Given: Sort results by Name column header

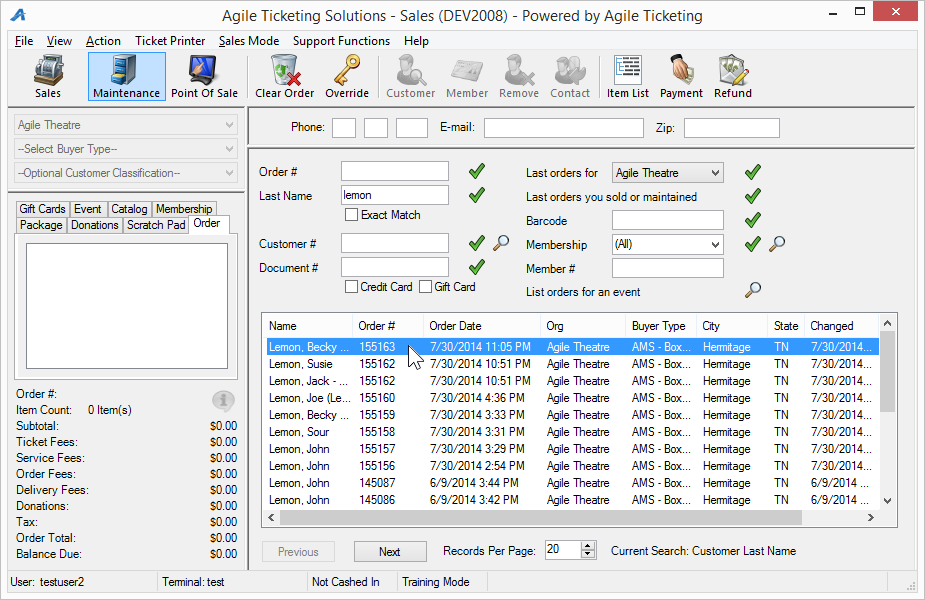Looking at the screenshot, I should (x=308, y=326).
